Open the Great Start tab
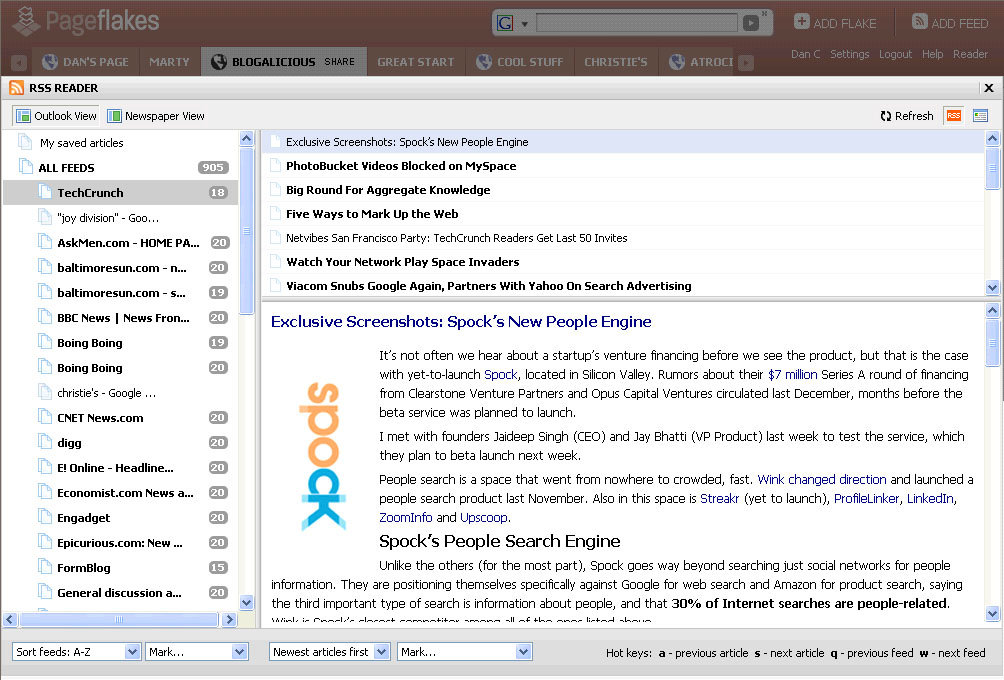Image resolution: width=1004 pixels, height=680 pixels. point(415,62)
